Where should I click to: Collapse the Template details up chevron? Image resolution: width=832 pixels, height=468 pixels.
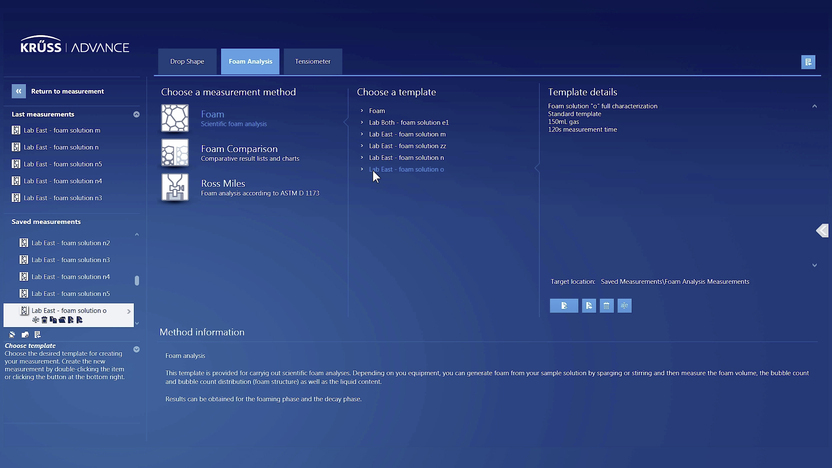point(814,106)
